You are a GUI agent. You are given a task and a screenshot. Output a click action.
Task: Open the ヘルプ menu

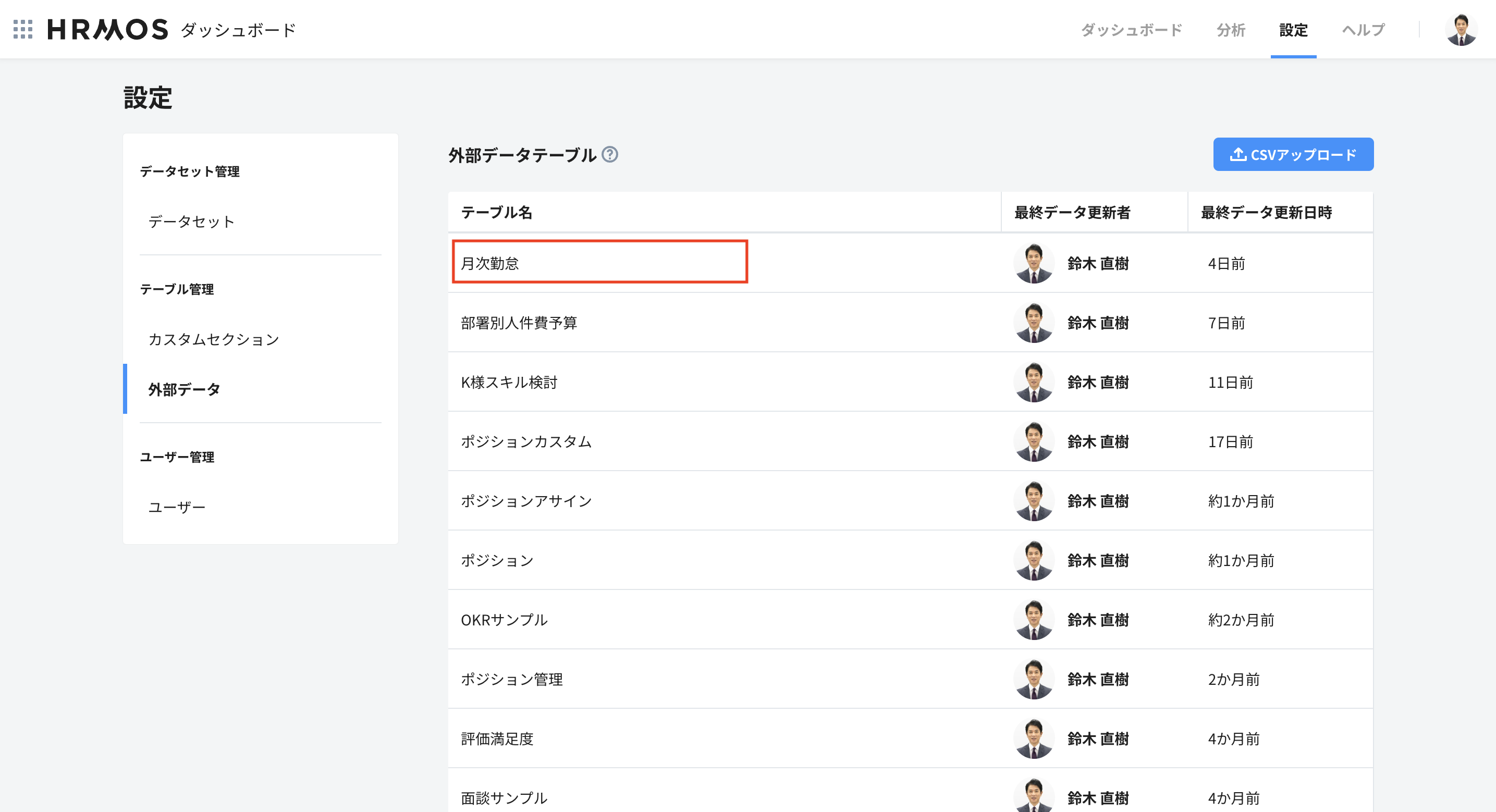[x=1363, y=30]
